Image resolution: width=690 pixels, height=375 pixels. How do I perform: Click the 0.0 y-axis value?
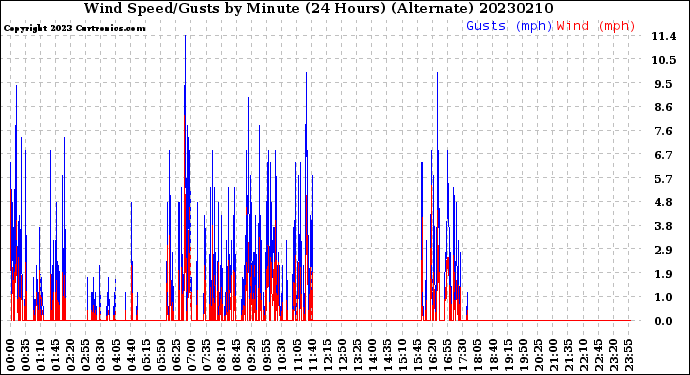tap(664, 321)
